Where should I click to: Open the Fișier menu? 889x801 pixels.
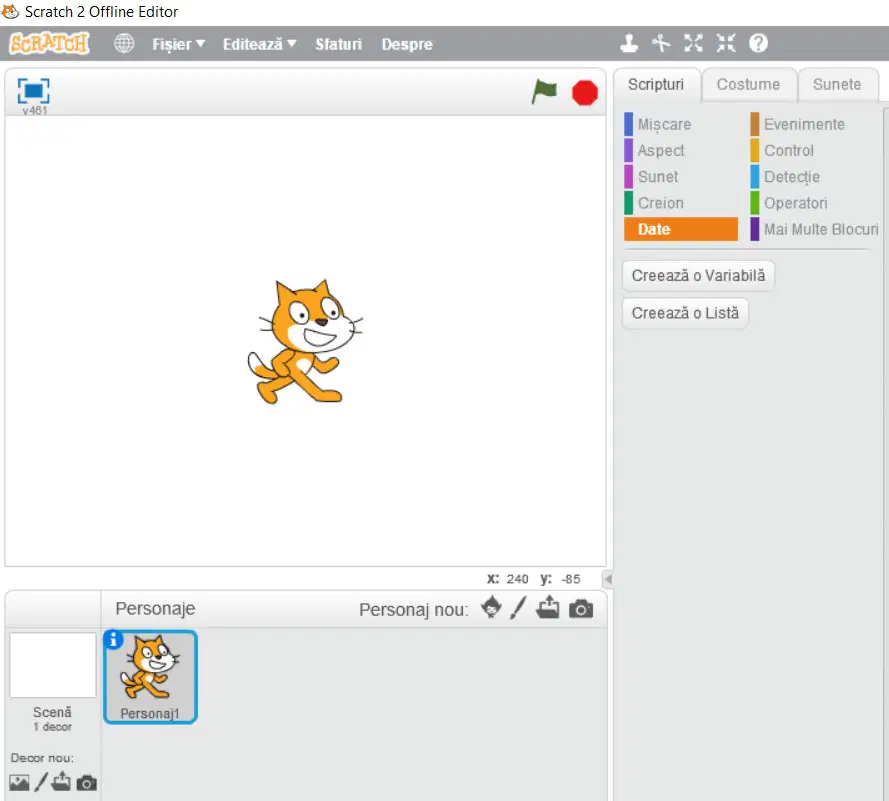coord(178,44)
